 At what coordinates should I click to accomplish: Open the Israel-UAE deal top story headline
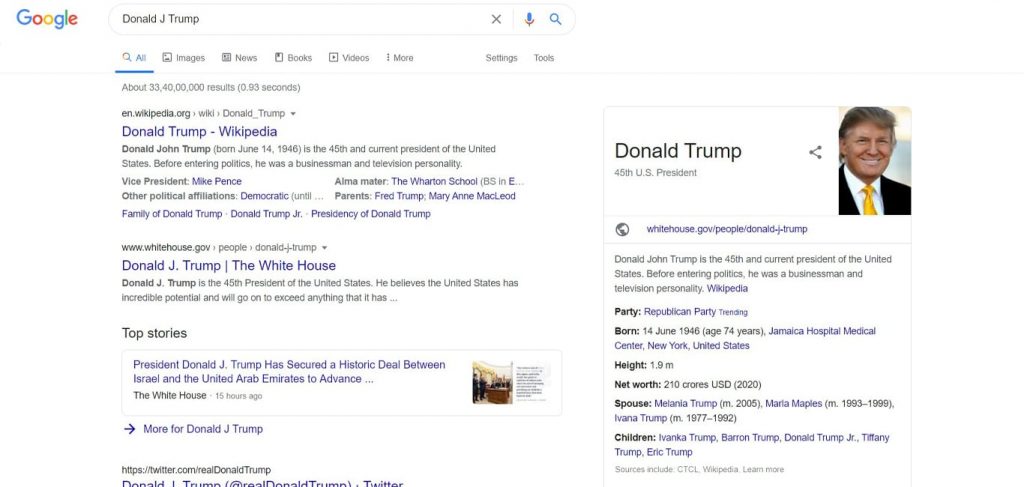289,371
